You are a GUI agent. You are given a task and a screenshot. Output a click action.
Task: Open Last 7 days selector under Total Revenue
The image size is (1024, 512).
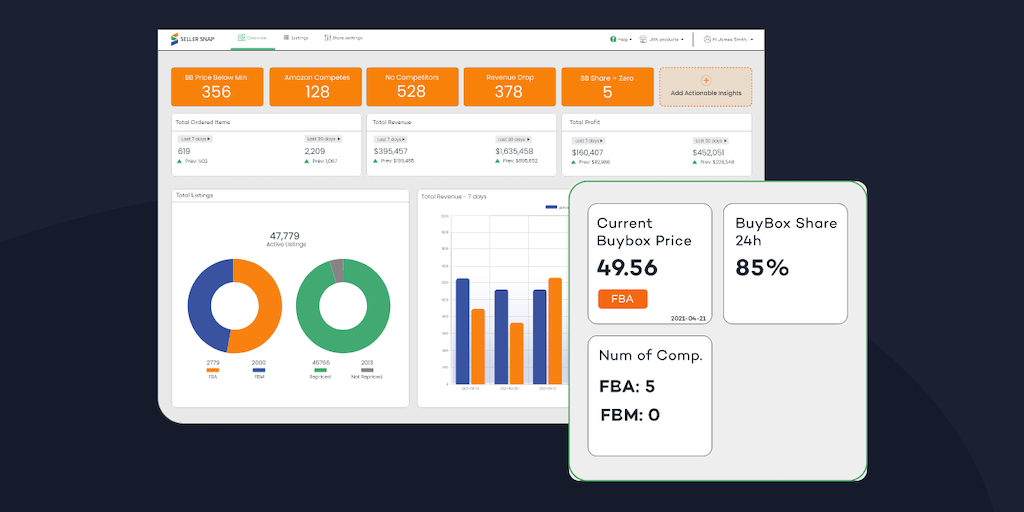tap(391, 139)
